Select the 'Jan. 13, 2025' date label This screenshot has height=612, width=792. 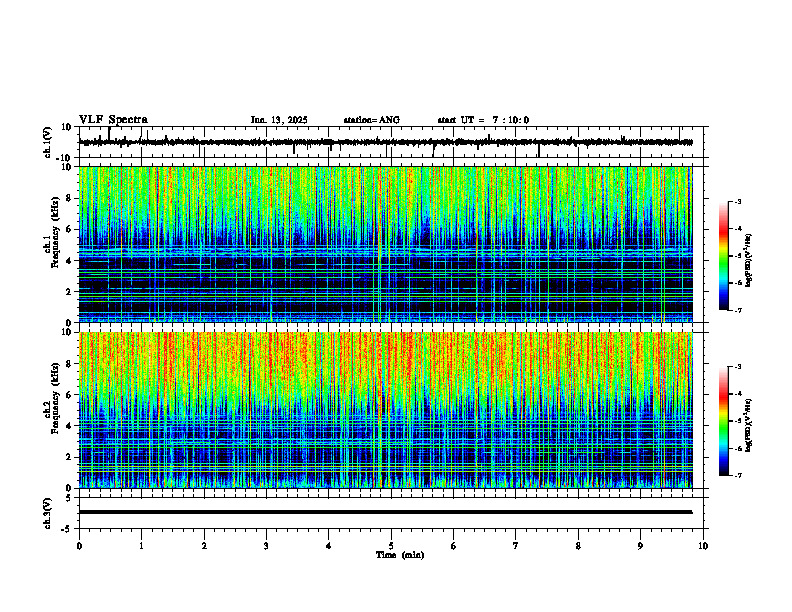(x=279, y=120)
